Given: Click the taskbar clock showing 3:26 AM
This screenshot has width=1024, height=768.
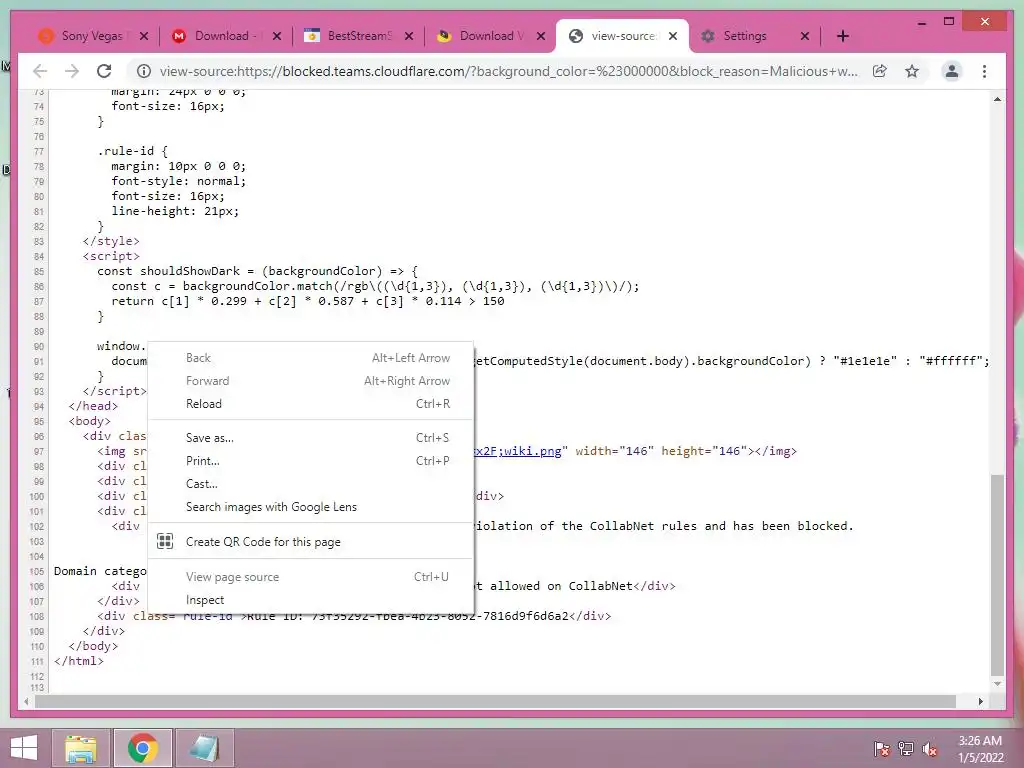Looking at the screenshot, I should (x=980, y=749).
